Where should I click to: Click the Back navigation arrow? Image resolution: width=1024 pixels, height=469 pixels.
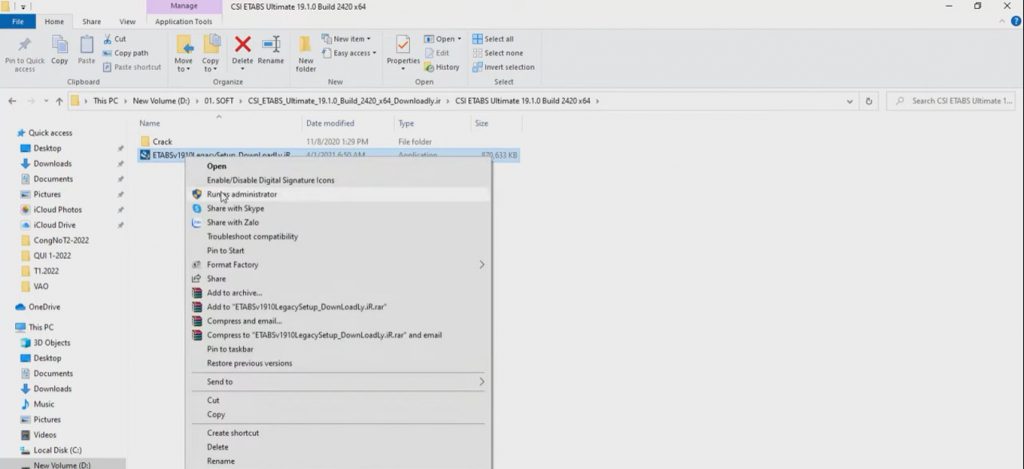[12, 101]
